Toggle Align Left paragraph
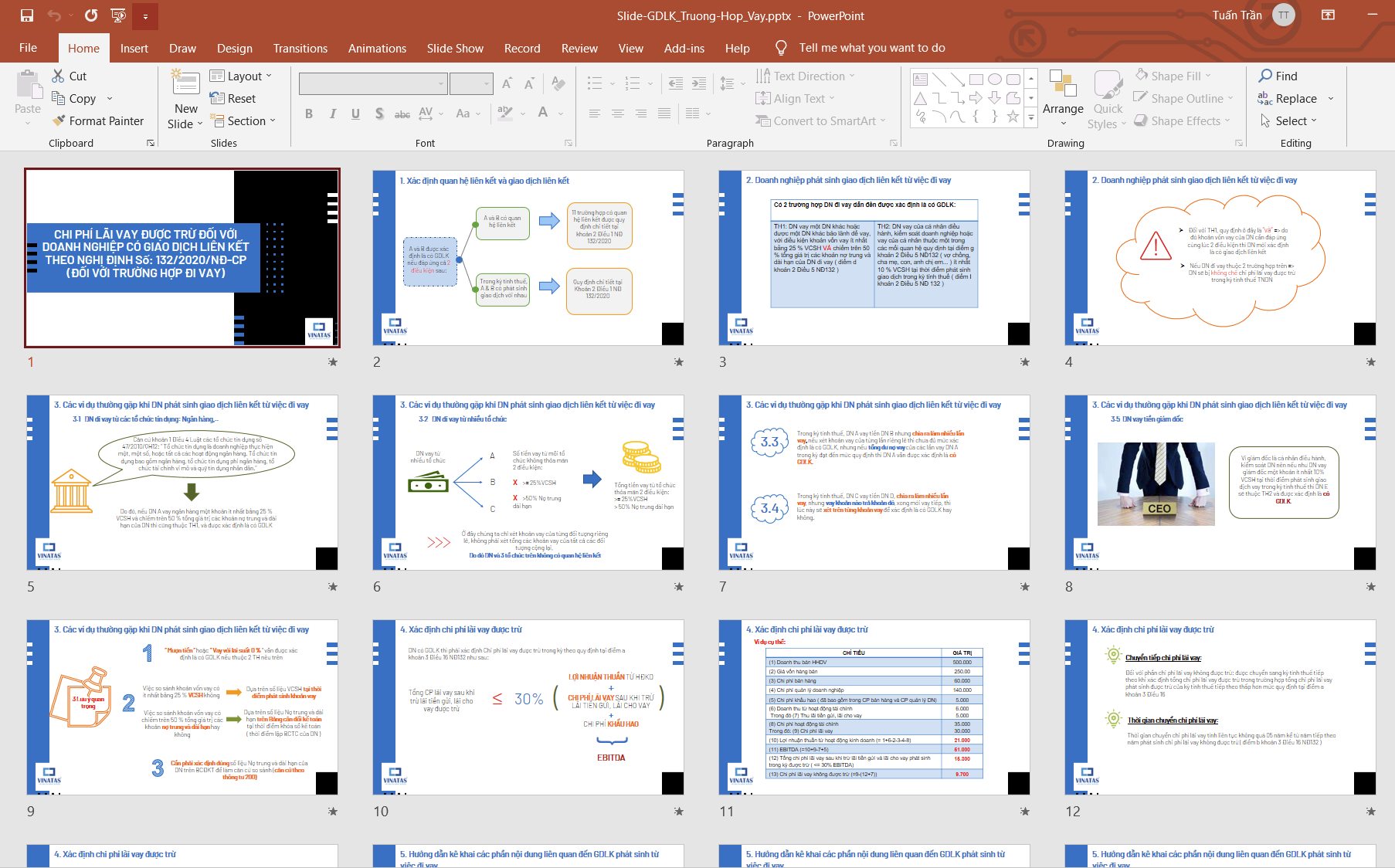Image resolution: width=1395 pixels, height=868 pixels. [595, 114]
